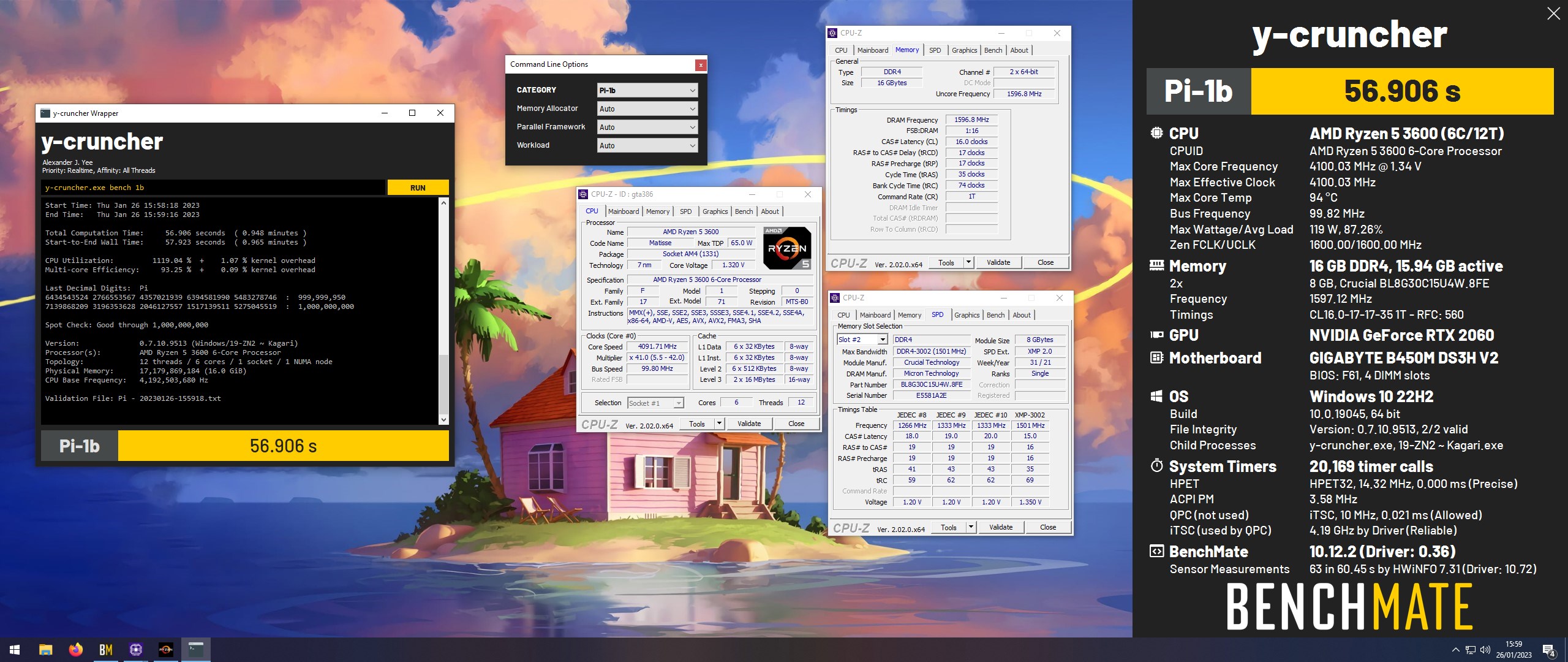Click the CPU section icon in BenchMate panel
Screen dimensions: 1568x662
1156,133
